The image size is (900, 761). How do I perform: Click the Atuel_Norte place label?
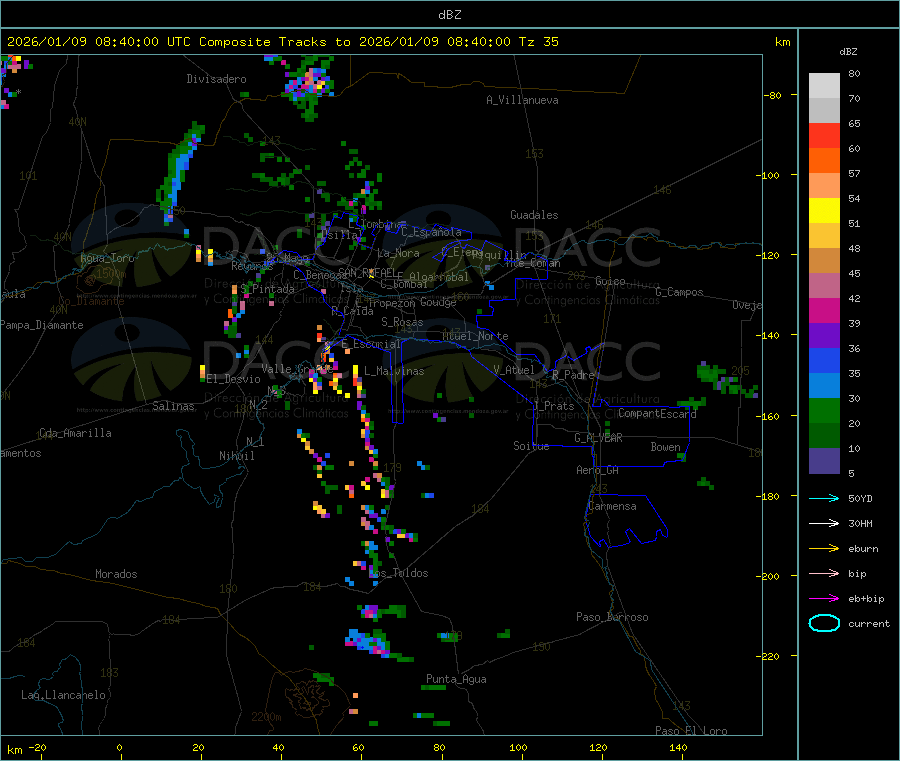coord(475,336)
